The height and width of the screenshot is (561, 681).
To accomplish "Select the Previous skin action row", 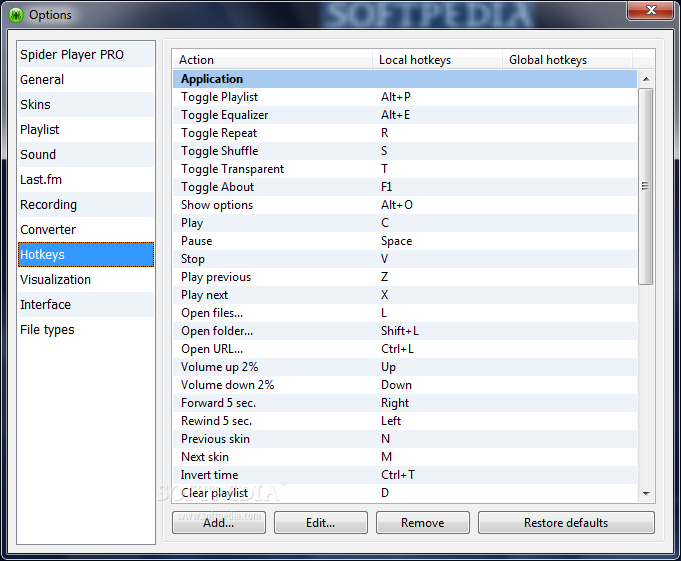I will [x=405, y=439].
